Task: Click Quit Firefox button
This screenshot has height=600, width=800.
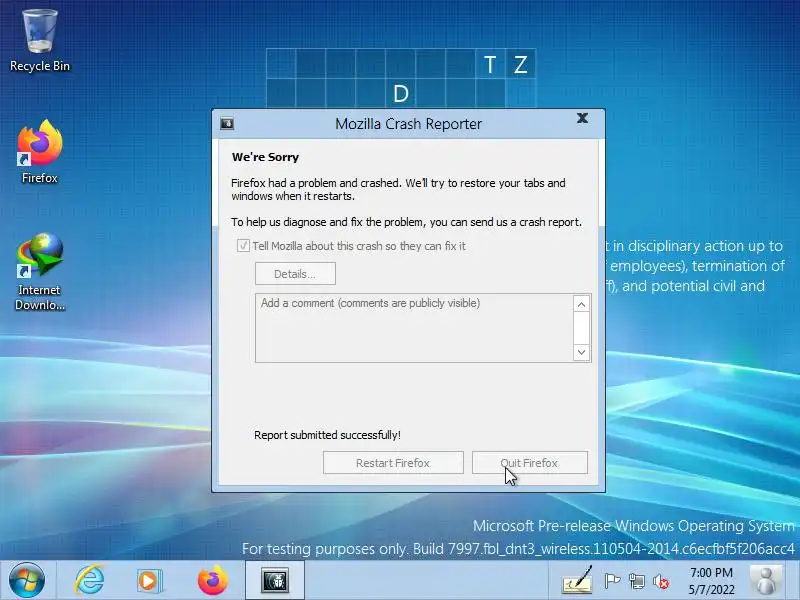Action: coord(530,463)
